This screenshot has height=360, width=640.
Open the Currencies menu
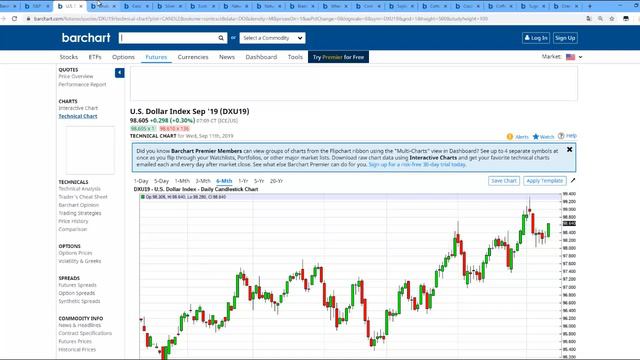coord(193,57)
